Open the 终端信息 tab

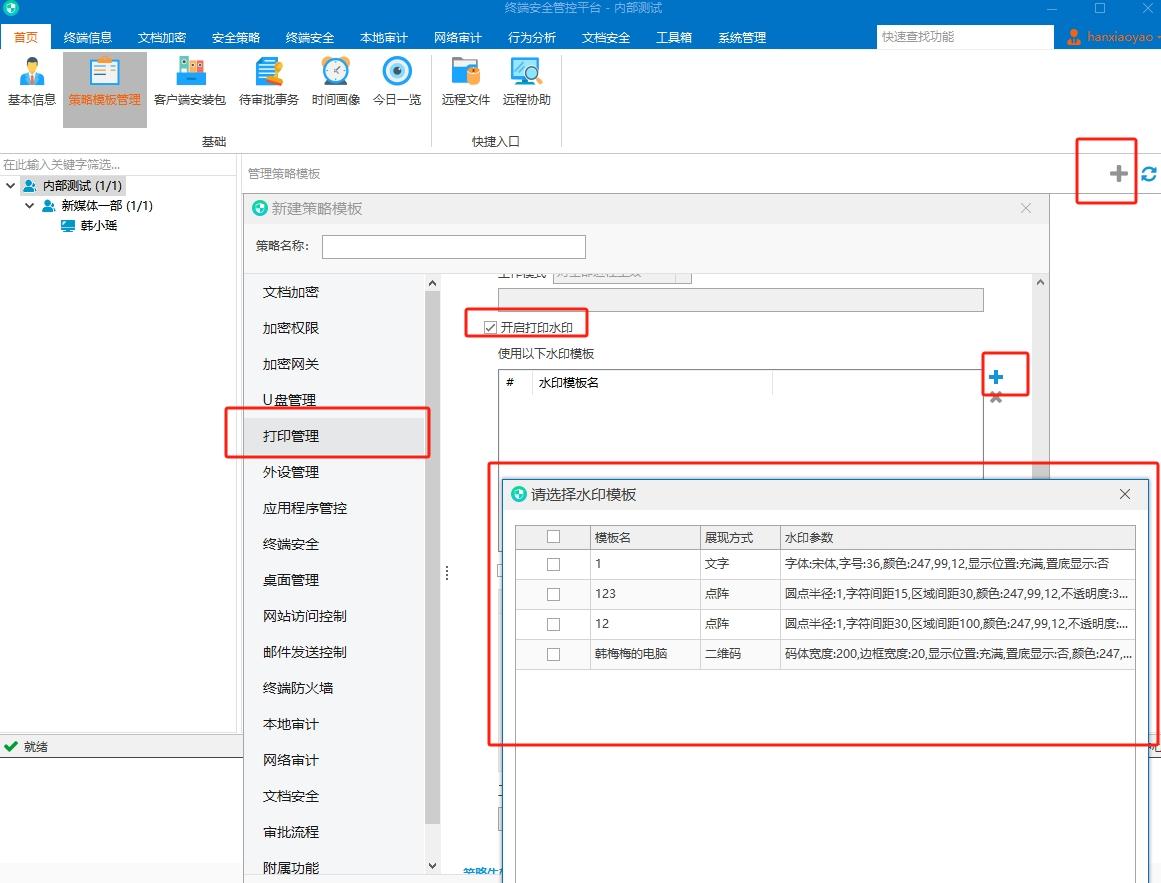click(x=87, y=37)
